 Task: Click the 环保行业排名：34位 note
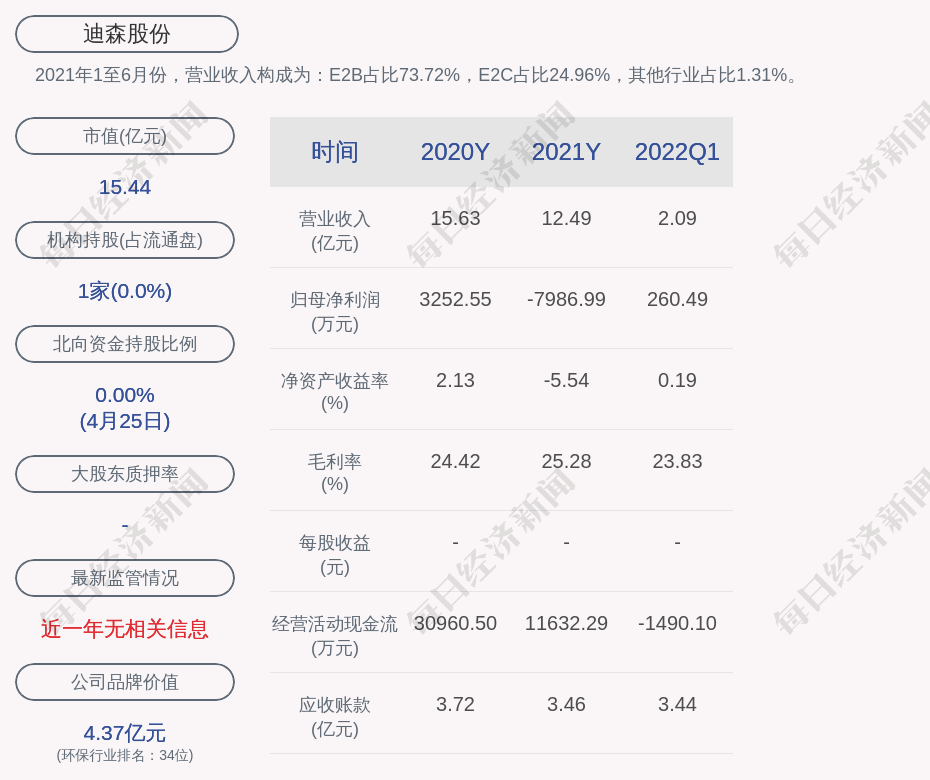[125, 755]
